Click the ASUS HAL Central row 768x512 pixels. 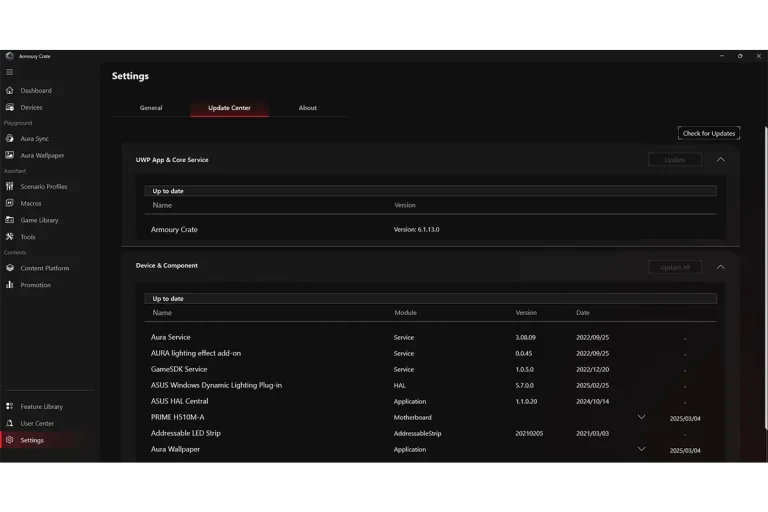[x=179, y=401]
